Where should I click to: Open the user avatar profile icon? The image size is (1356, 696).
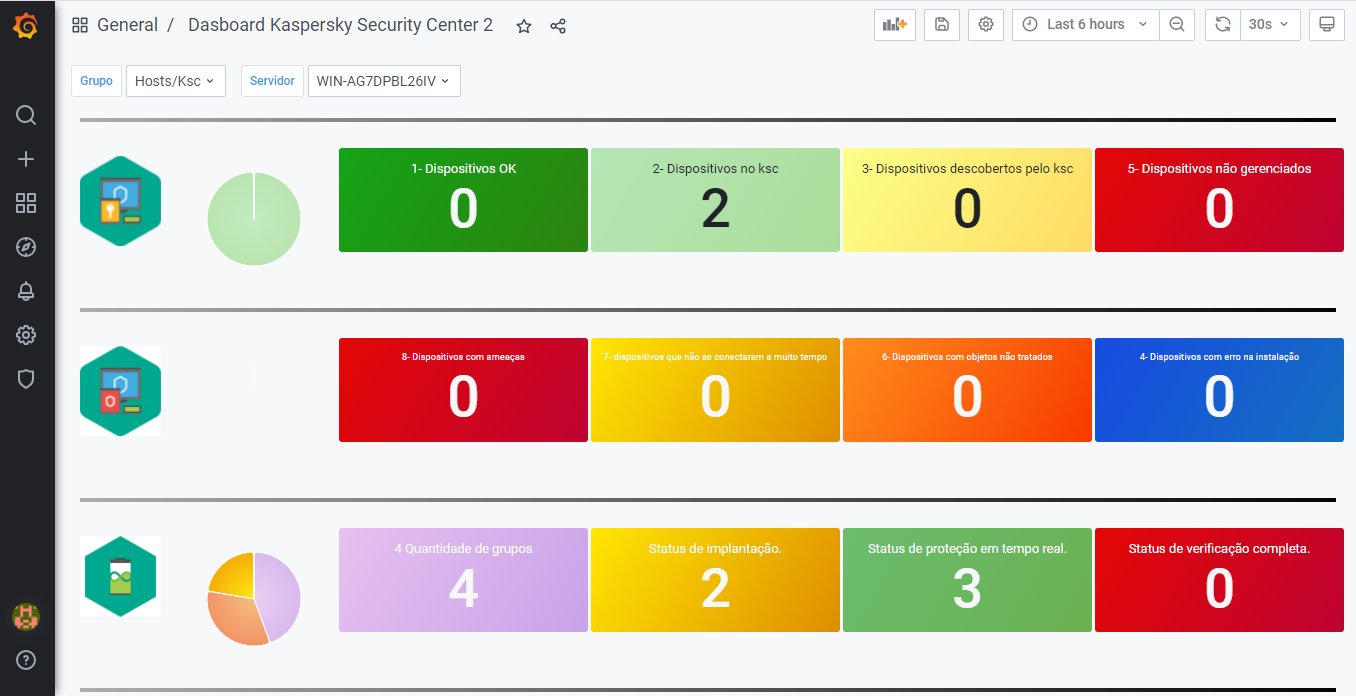tap(26, 617)
